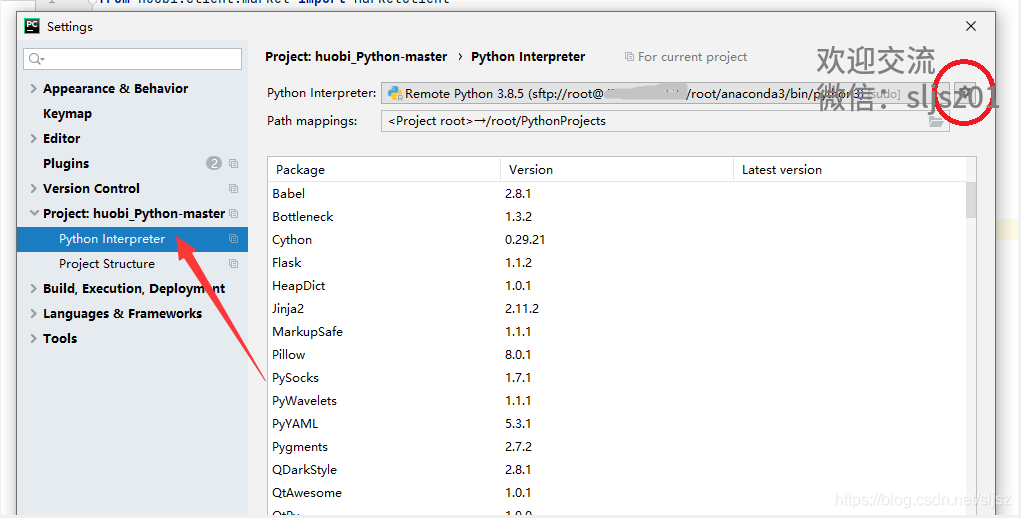Select the PySocks package row

617,377
